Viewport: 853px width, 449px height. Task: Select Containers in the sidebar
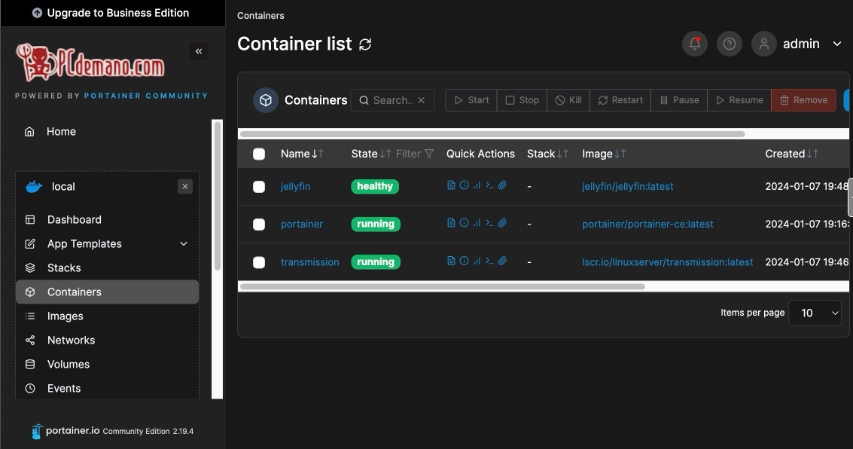point(108,292)
